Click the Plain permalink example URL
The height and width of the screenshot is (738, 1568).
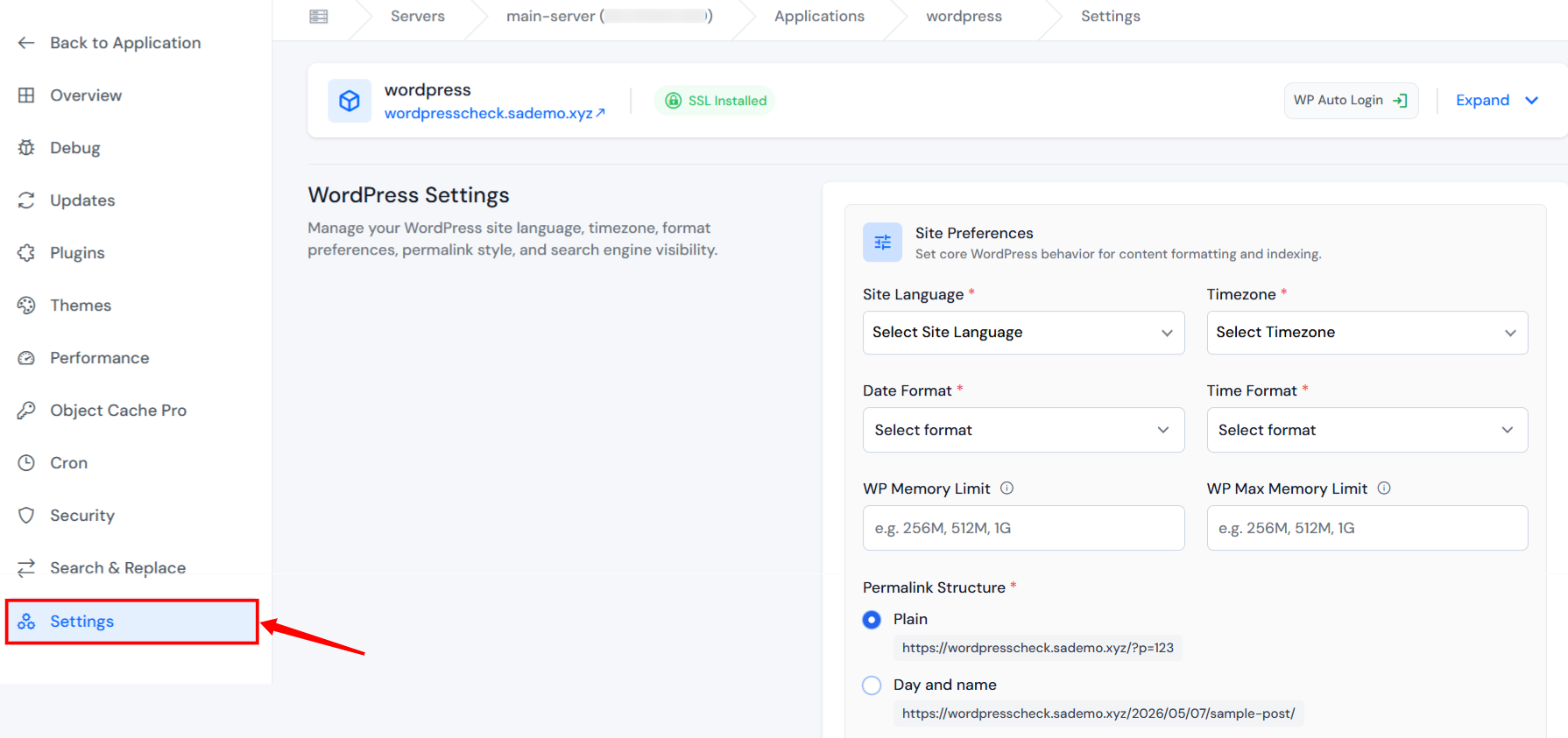1037,648
